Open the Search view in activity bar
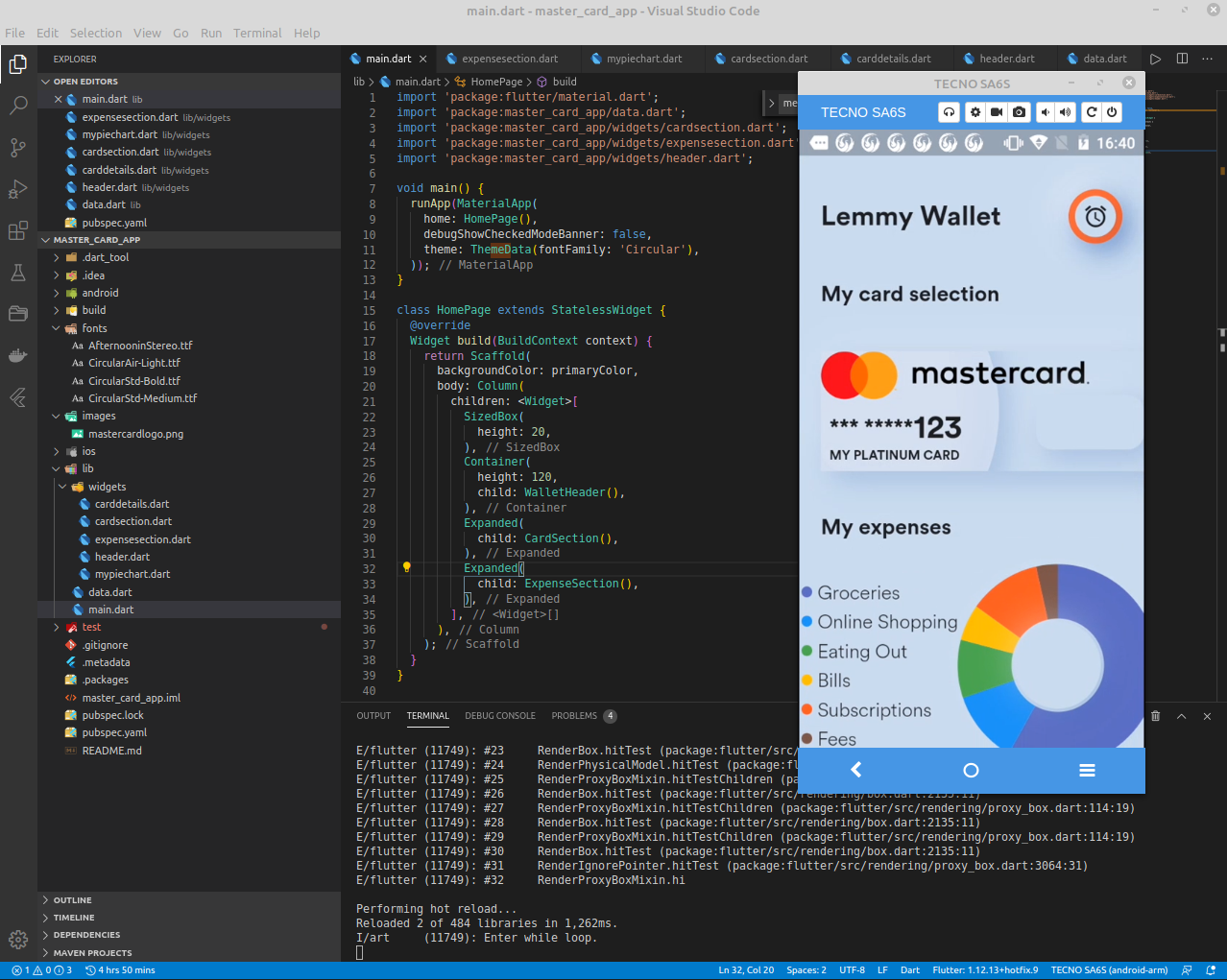Screen dimensions: 1227x980 (18, 106)
